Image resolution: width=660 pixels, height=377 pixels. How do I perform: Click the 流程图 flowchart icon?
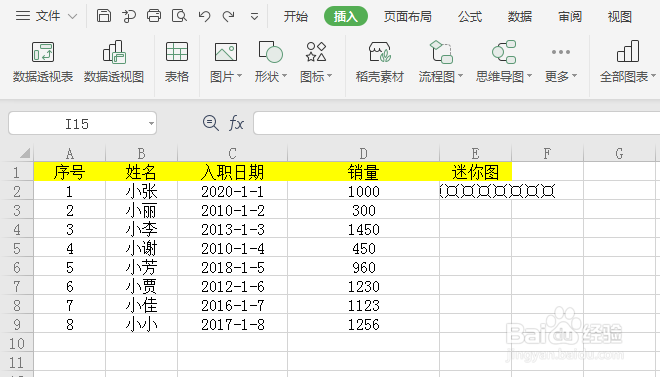pos(441,52)
